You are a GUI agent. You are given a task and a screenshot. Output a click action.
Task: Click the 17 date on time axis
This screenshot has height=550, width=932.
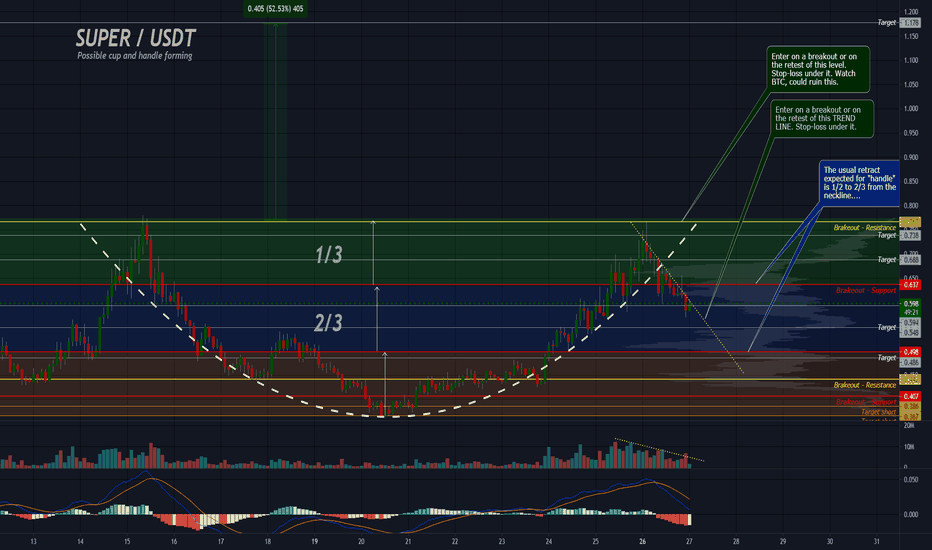tap(221, 542)
